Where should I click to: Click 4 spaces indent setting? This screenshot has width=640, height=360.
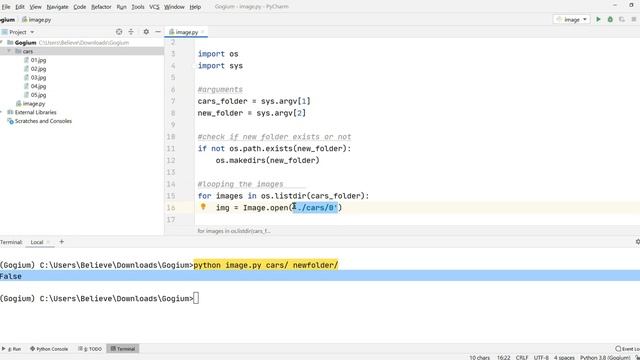(x=564, y=358)
